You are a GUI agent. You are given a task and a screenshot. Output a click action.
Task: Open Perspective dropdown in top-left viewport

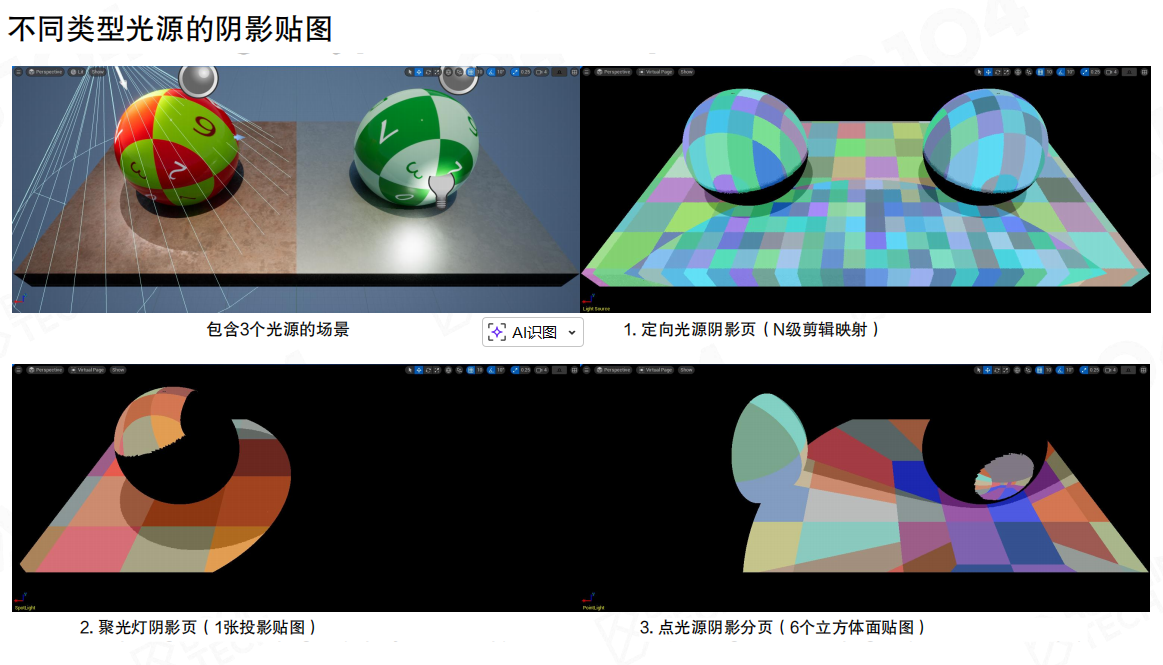tap(45, 72)
